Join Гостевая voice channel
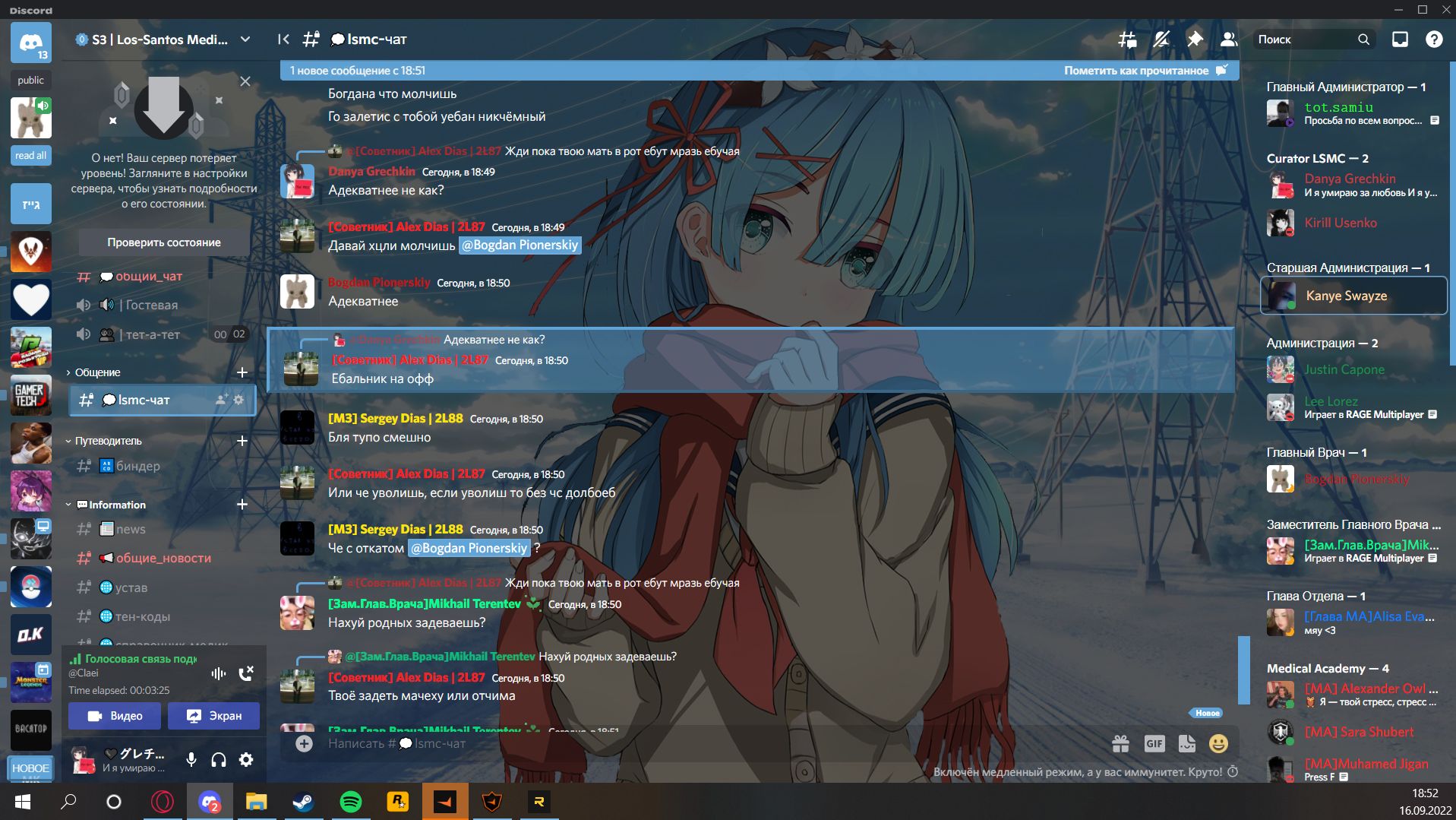The width and height of the screenshot is (1456, 820). point(151,305)
